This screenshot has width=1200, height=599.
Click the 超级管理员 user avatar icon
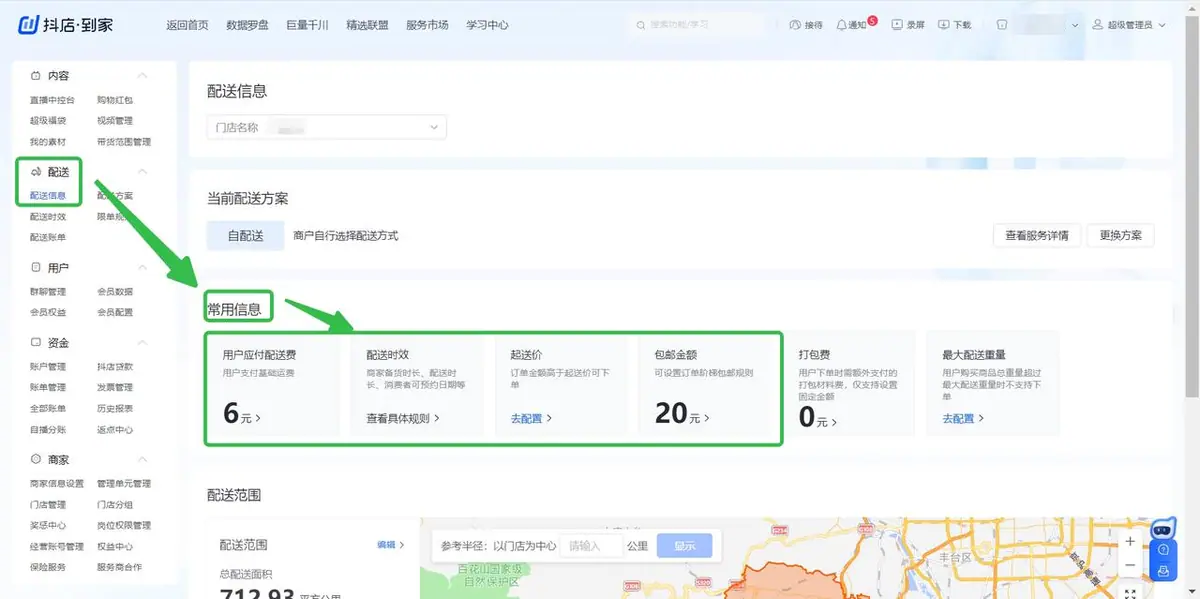click(1098, 25)
